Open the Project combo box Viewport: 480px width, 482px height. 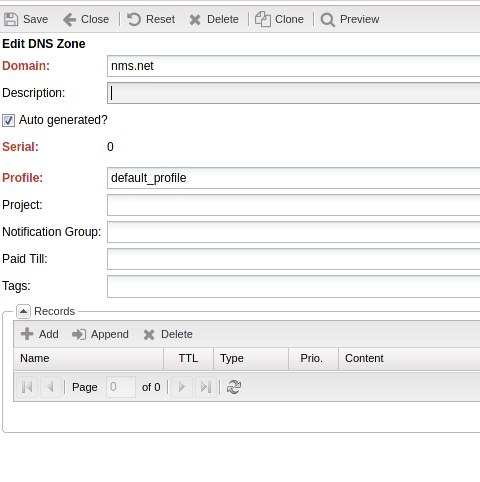coord(293,205)
